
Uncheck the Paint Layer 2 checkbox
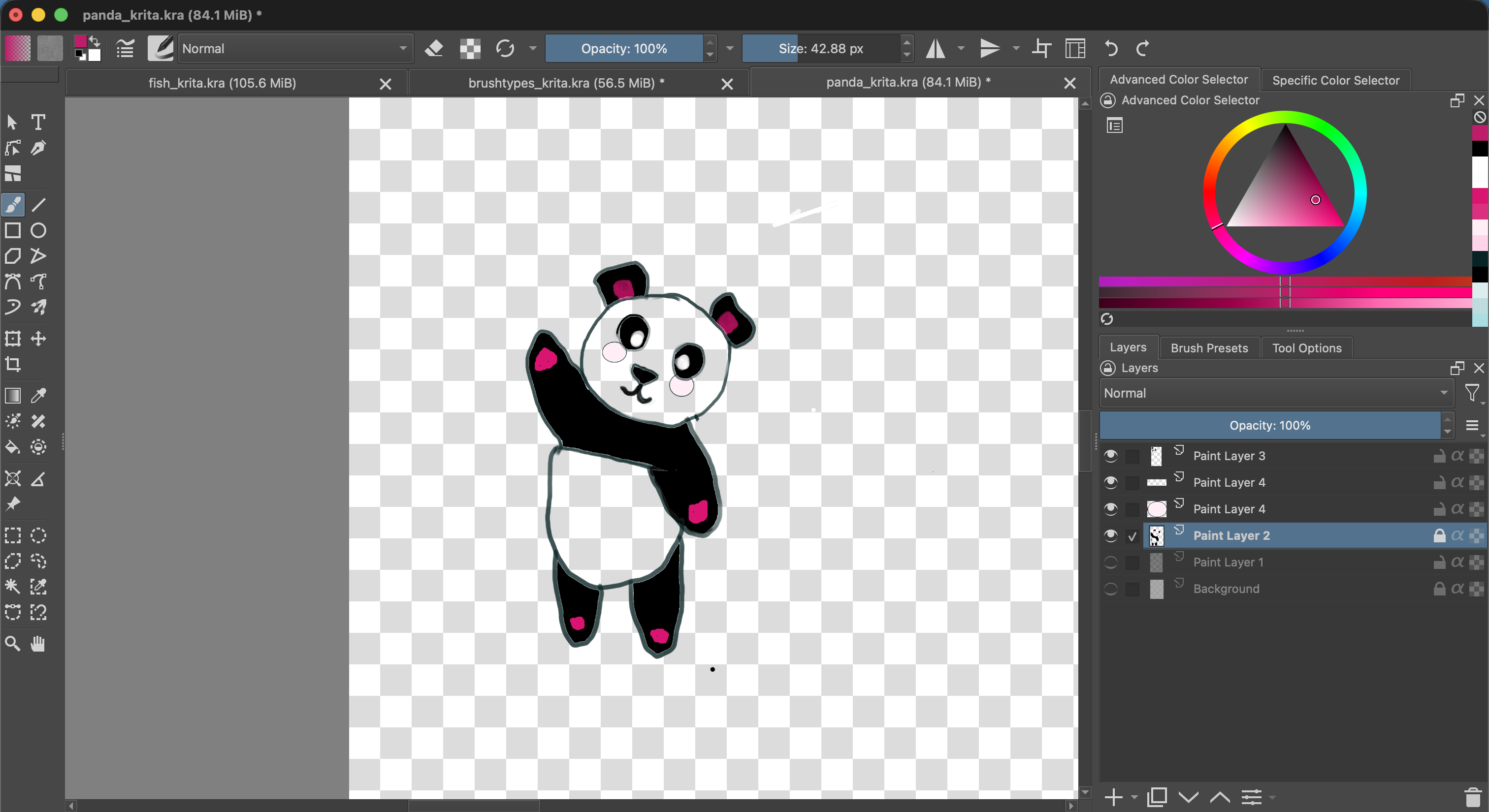[1133, 536]
